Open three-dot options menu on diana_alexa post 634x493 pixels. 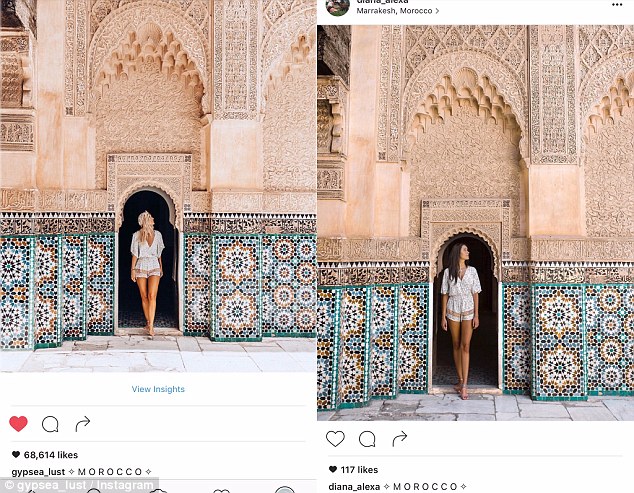click(617, 4)
